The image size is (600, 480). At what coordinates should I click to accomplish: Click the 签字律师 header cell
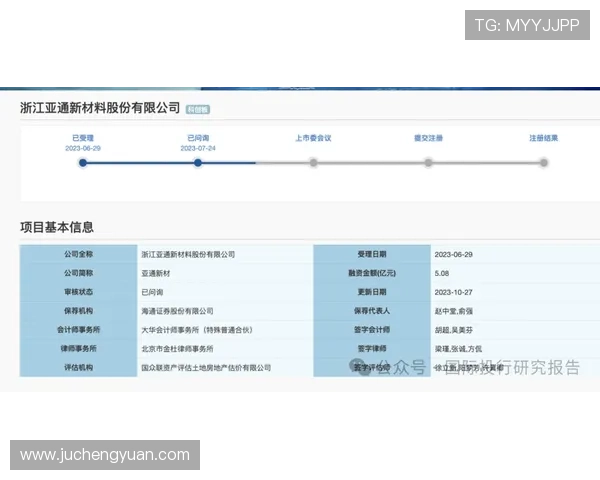coord(372,348)
